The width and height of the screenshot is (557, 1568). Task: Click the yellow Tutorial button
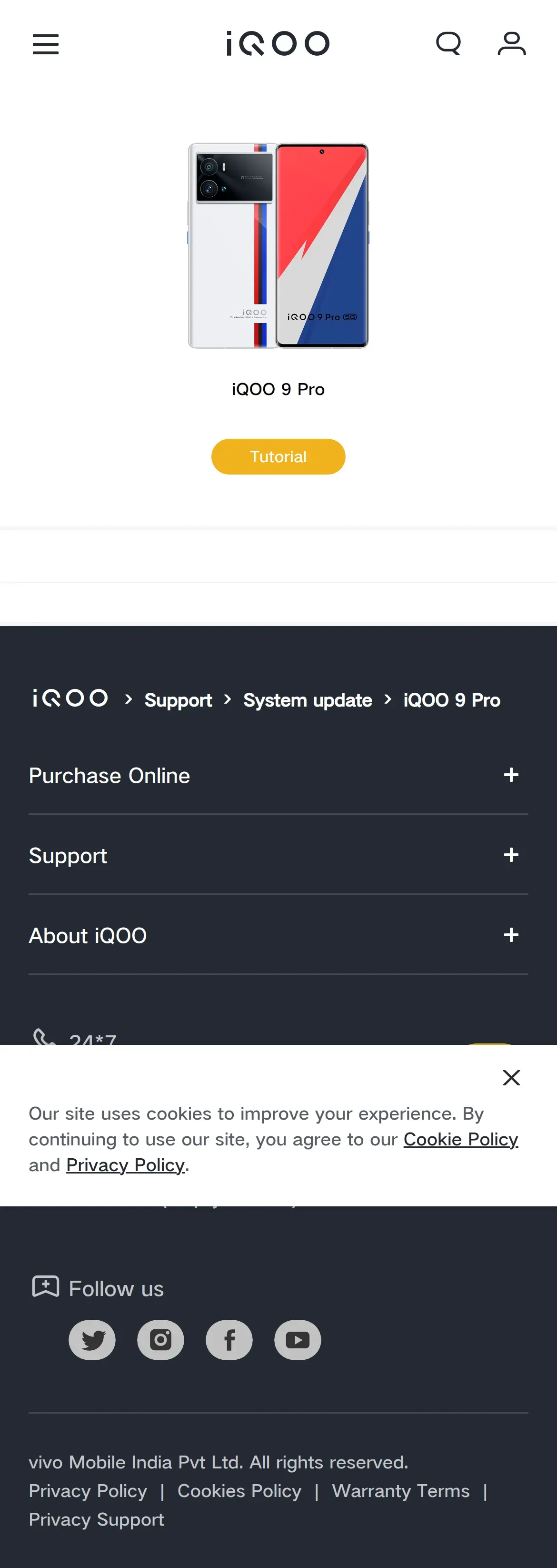tap(278, 456)
